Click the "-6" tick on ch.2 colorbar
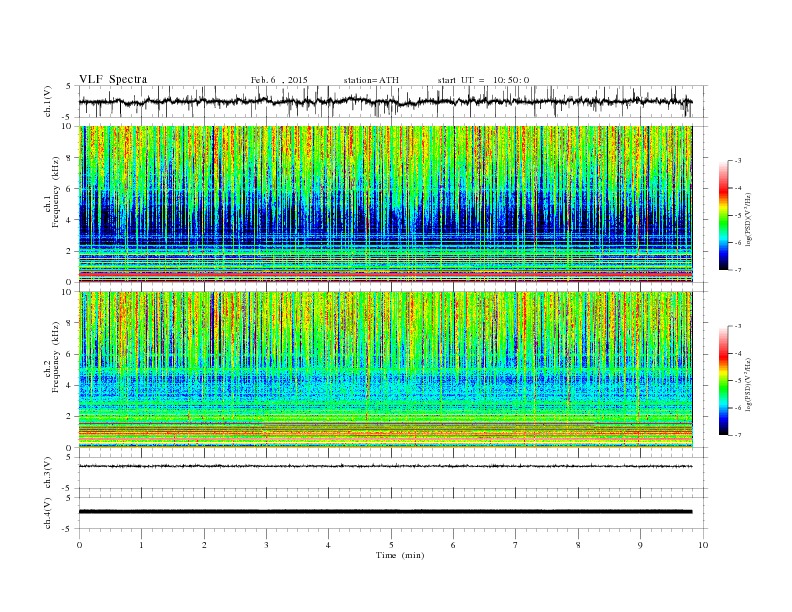Image resolution: width=792 pixels, height=612 pixels. click(x=737, y=408)
